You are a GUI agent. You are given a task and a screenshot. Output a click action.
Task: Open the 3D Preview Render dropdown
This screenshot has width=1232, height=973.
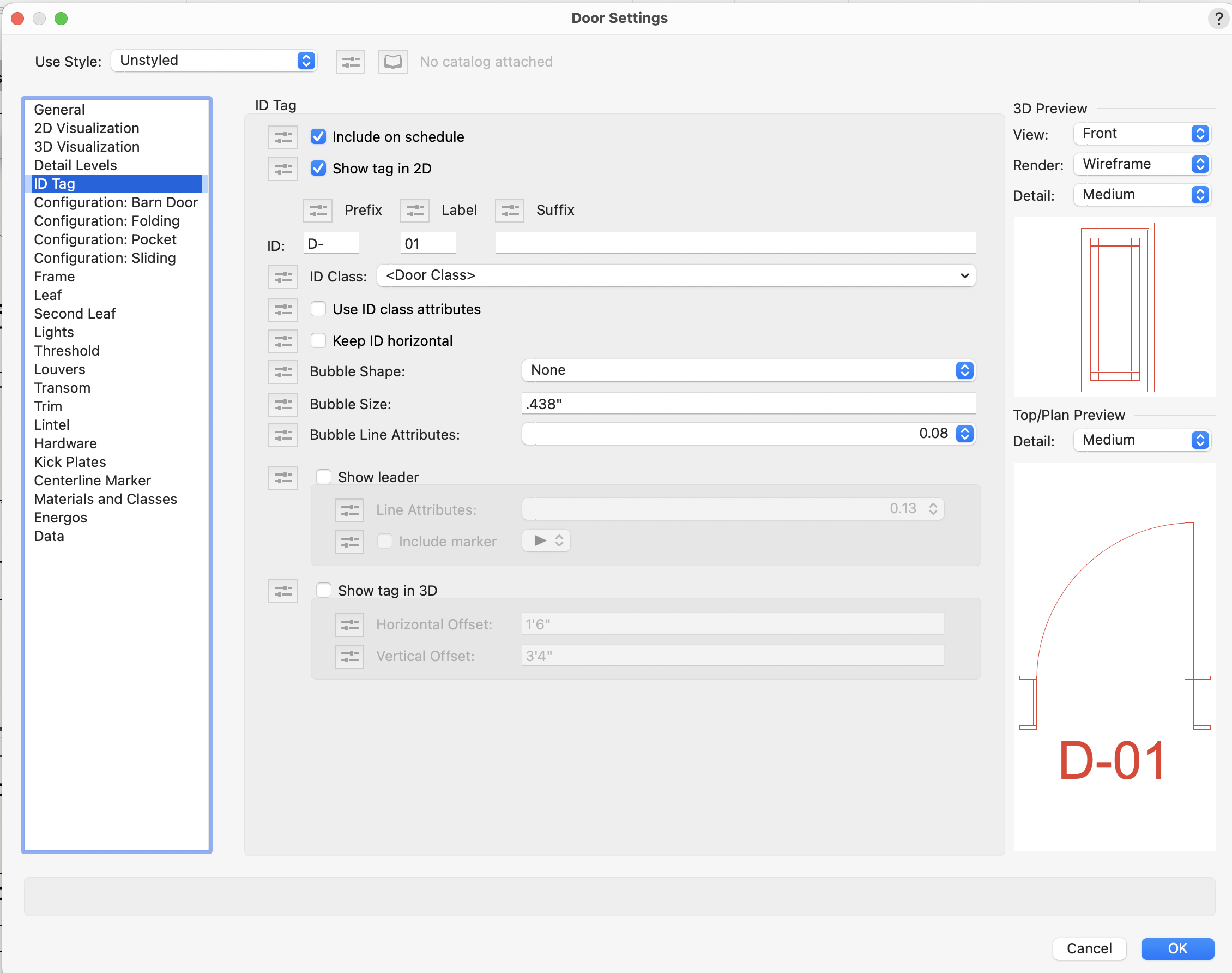click(x=1142, y=164)
